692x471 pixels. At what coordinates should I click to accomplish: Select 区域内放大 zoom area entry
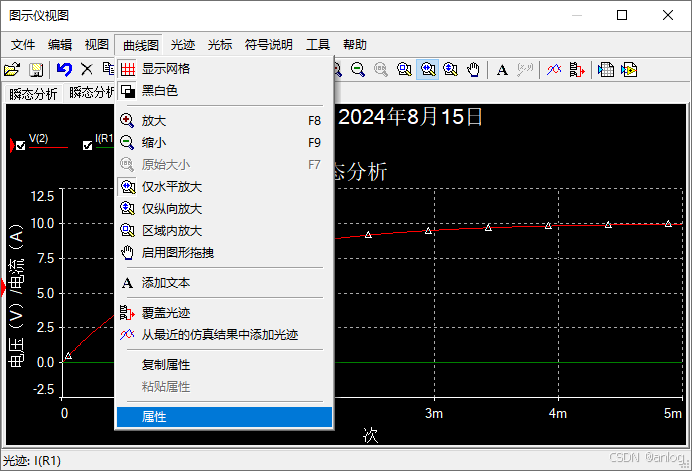pyautogui.click(x=224, y=231)
